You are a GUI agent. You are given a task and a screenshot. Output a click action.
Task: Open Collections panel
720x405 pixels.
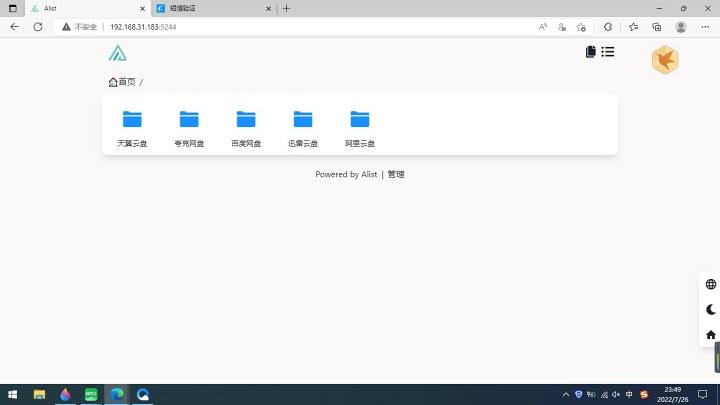tap(657, 27)
